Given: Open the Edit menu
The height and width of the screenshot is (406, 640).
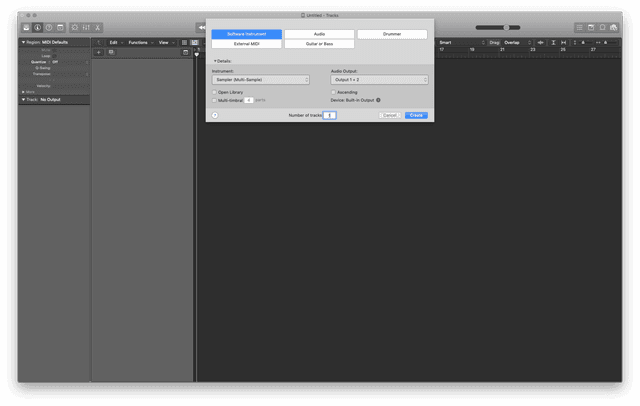Looking at the screenshot, I should click(x=116, y=42).
